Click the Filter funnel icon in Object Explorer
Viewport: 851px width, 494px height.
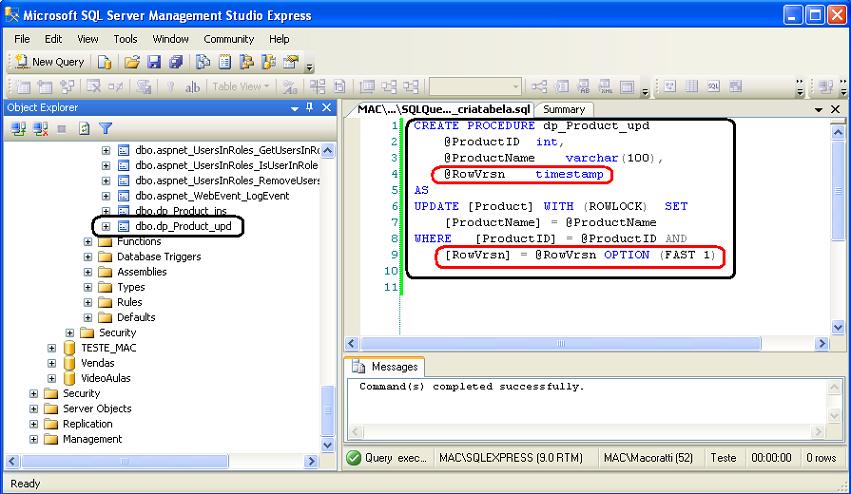(x=105, y=128)
